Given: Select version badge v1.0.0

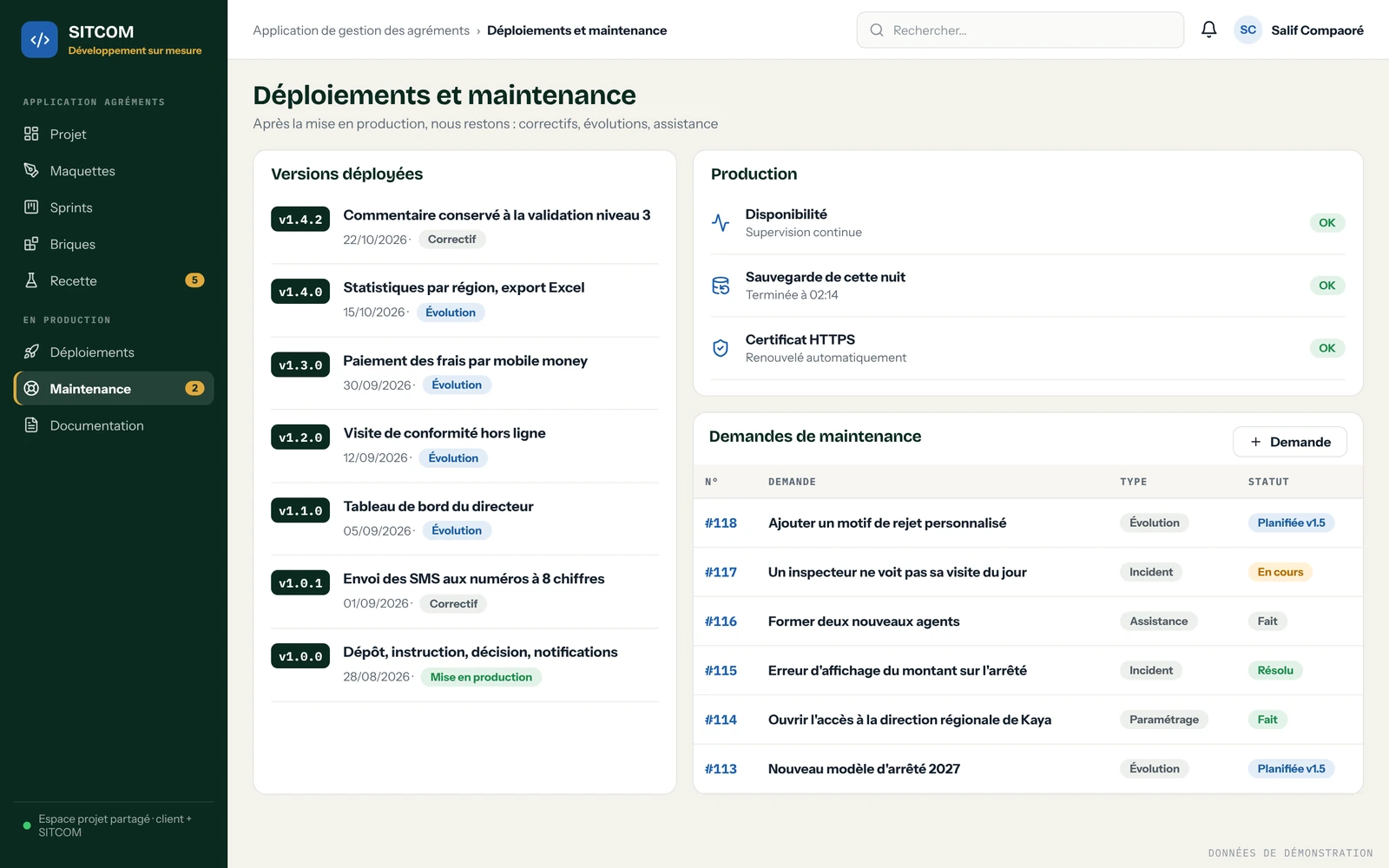Looking at the screenshot, I should (x=300, y=657).
